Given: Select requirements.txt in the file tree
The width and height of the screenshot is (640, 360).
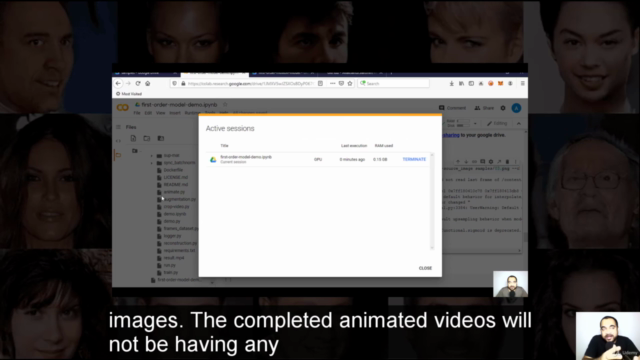Looking at the screenshot, I should pyautogui.click(x=179, y=251).
